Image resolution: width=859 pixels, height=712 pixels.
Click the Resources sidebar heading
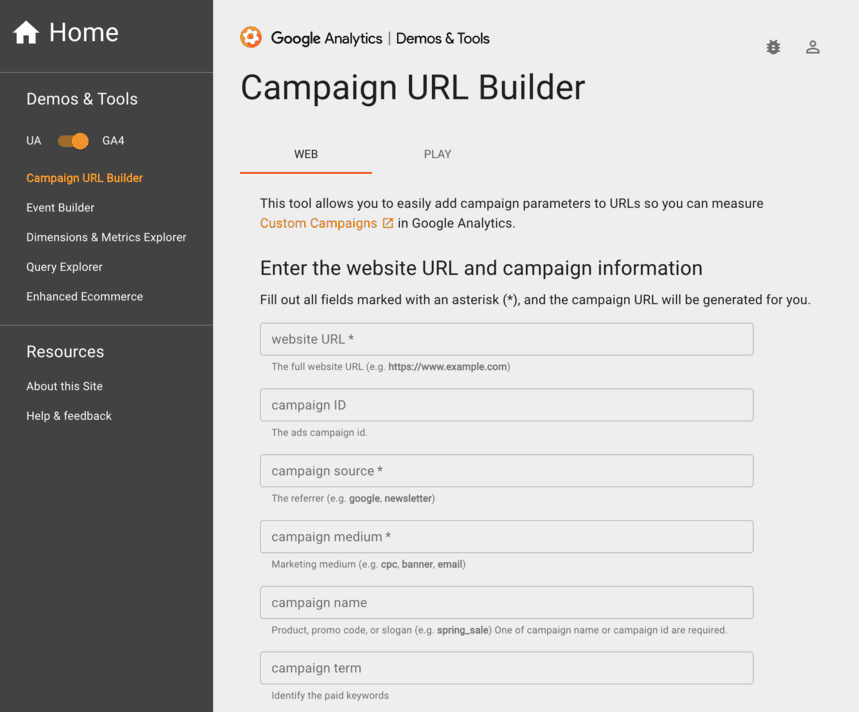tap(65, 352)
